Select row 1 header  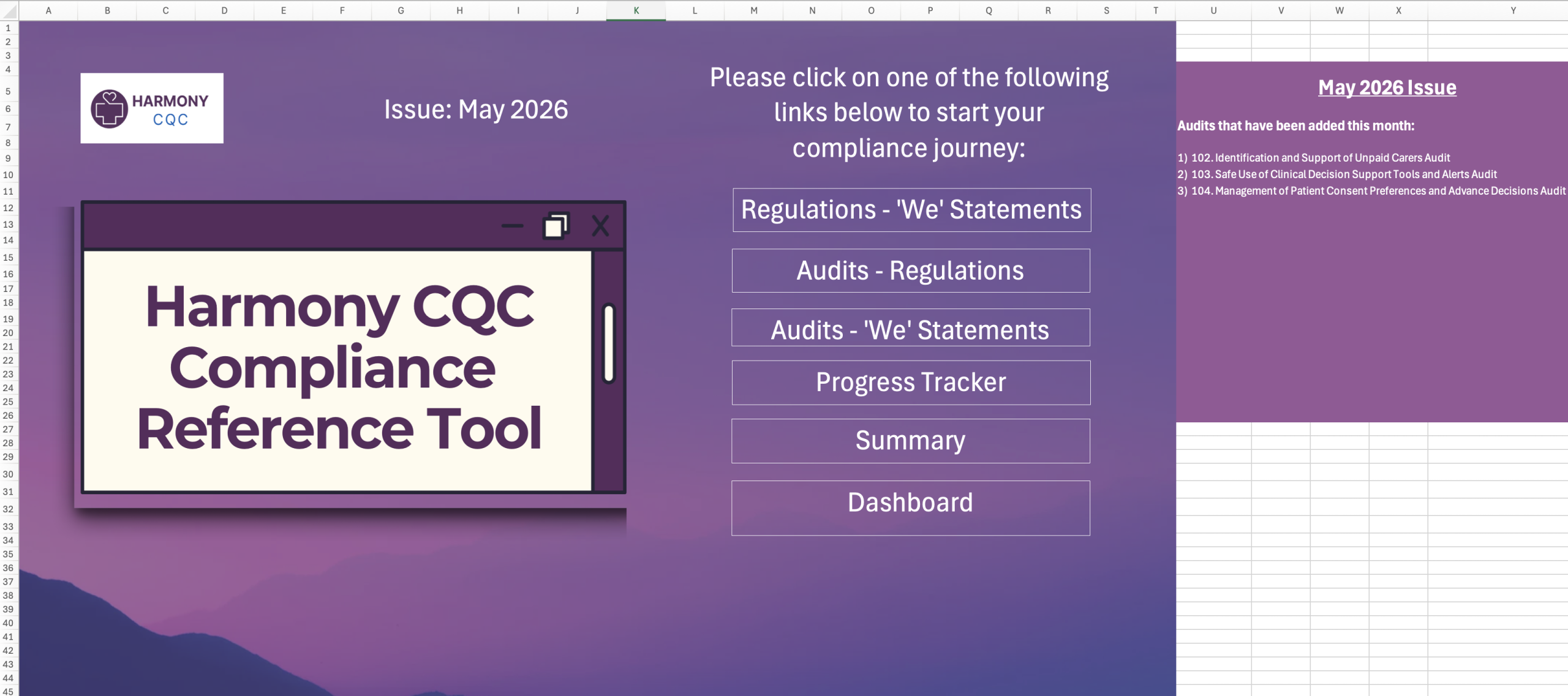coord(9,28)
